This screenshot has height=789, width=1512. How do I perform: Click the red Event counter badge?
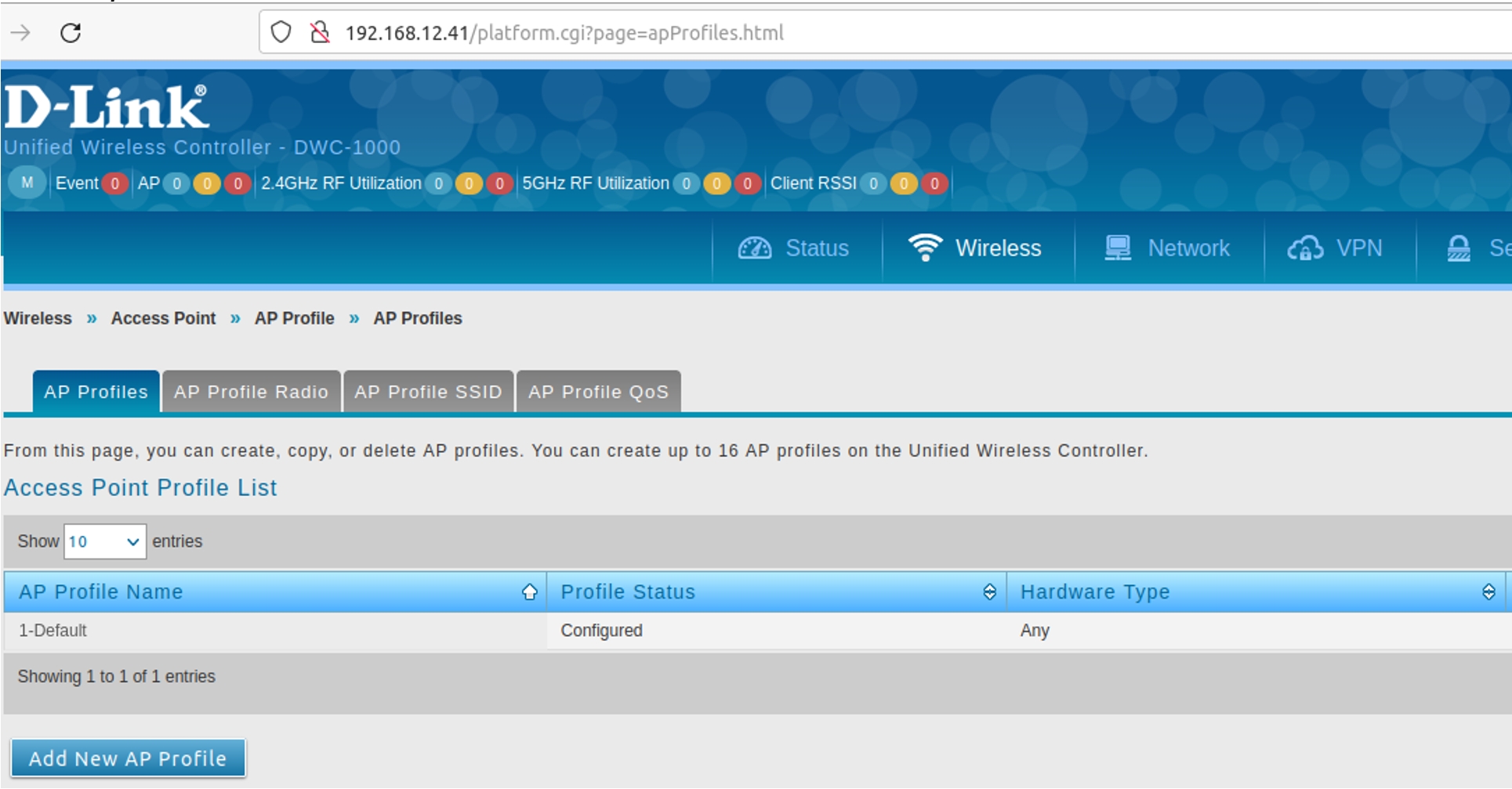point(115,183)
